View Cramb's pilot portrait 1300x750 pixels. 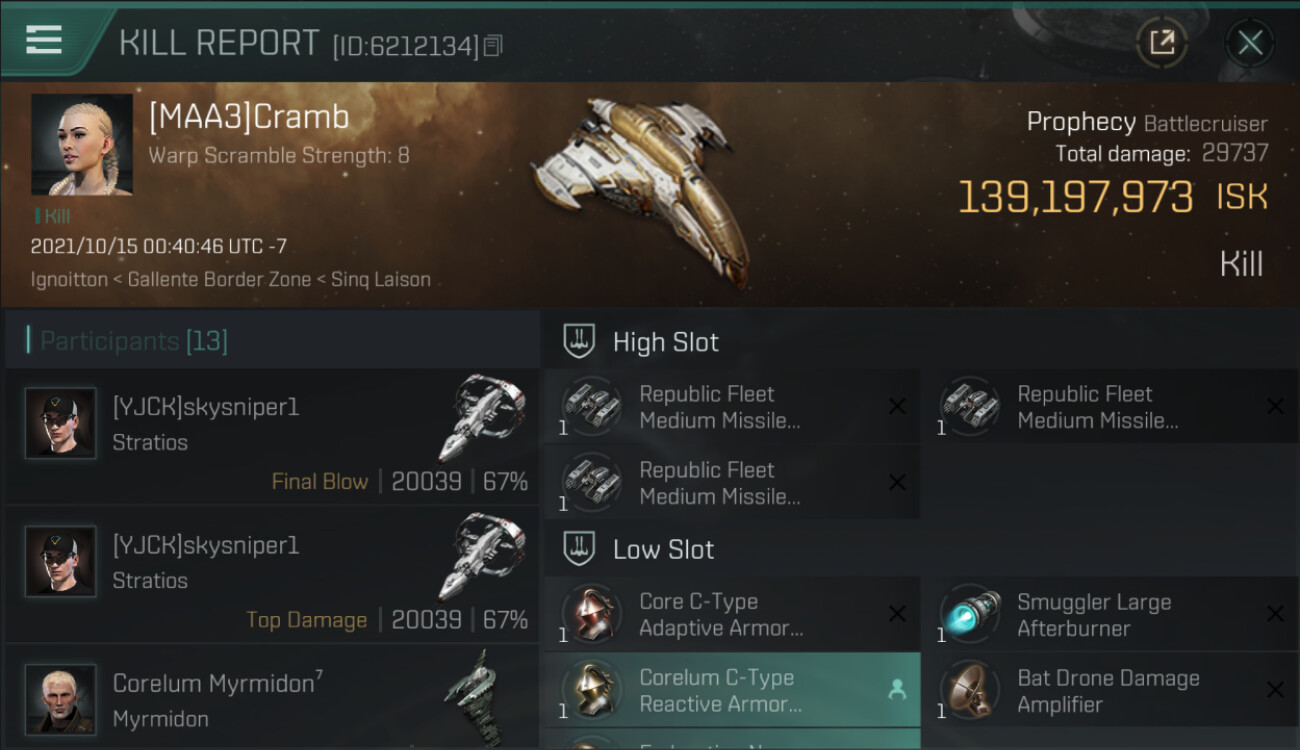pos(82,145)
